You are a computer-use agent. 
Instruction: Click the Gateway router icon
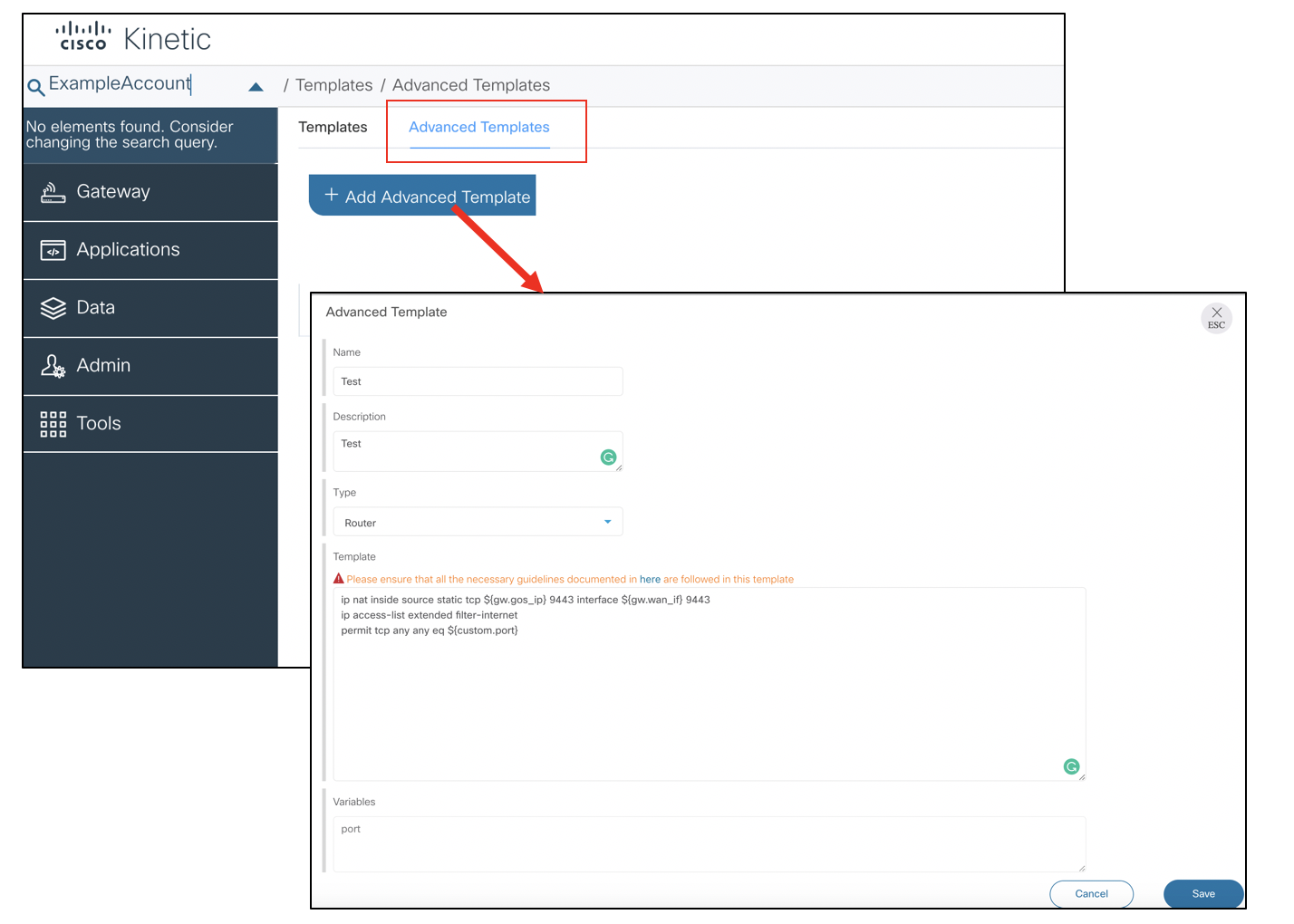click(53, 192)
